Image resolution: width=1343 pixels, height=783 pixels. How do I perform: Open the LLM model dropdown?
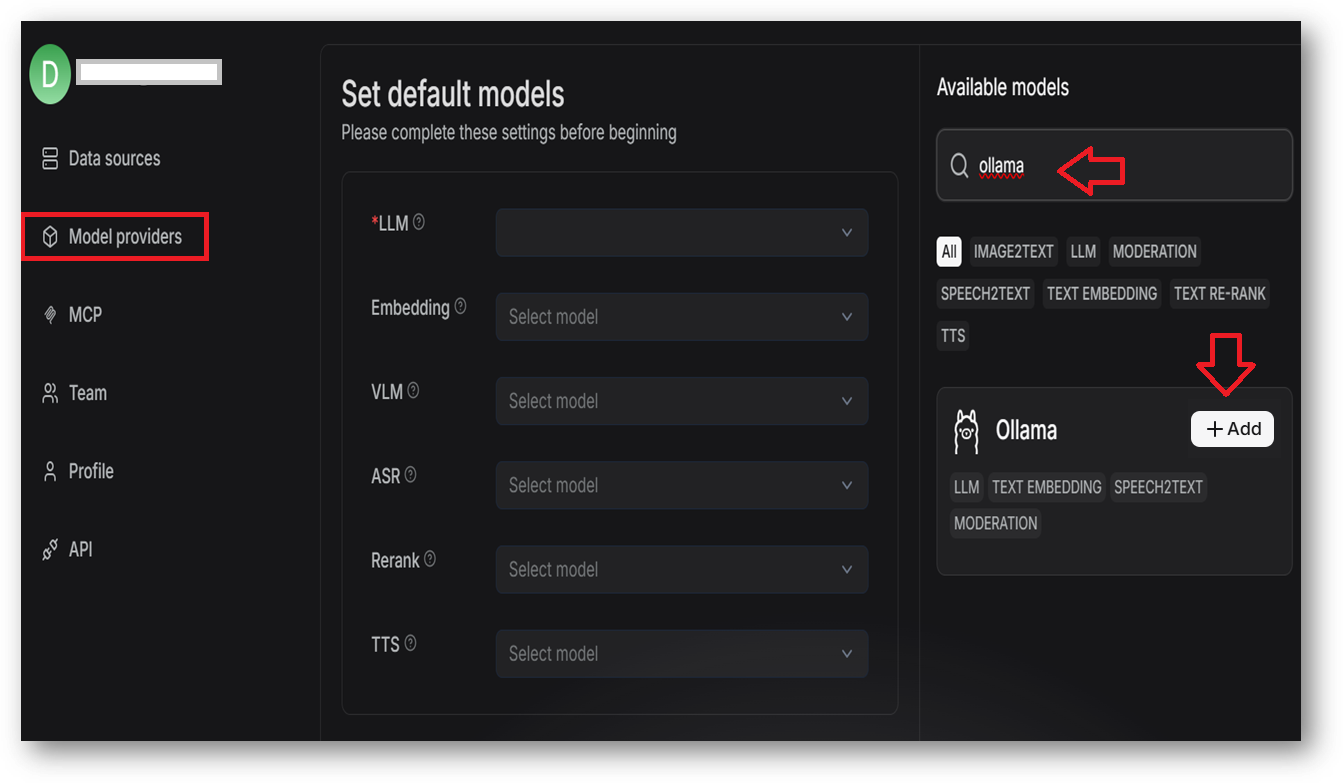click(681, 232)
